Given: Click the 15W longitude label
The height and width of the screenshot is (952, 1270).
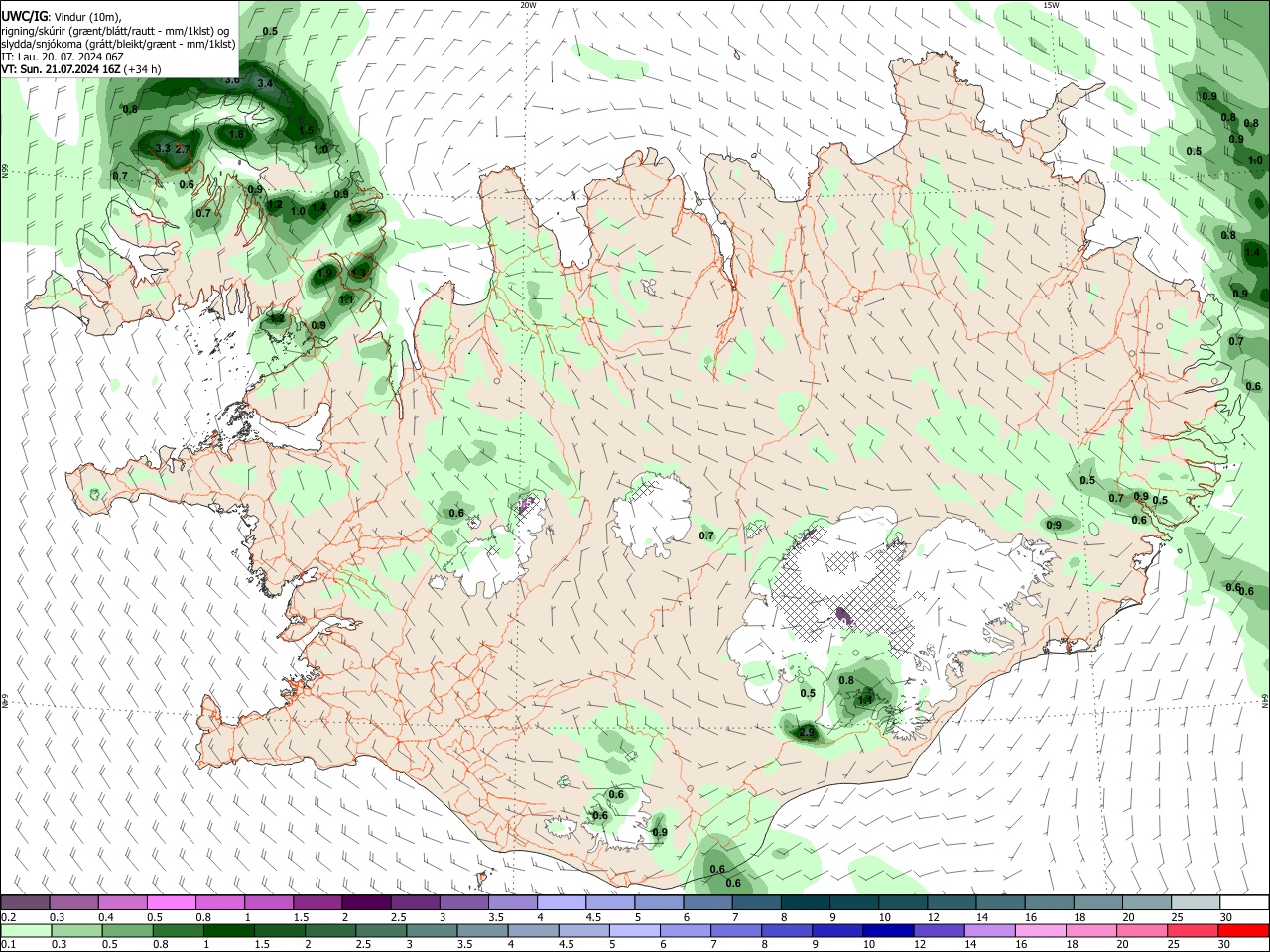Looking at the screenshot, I should tap(1051, 5).
